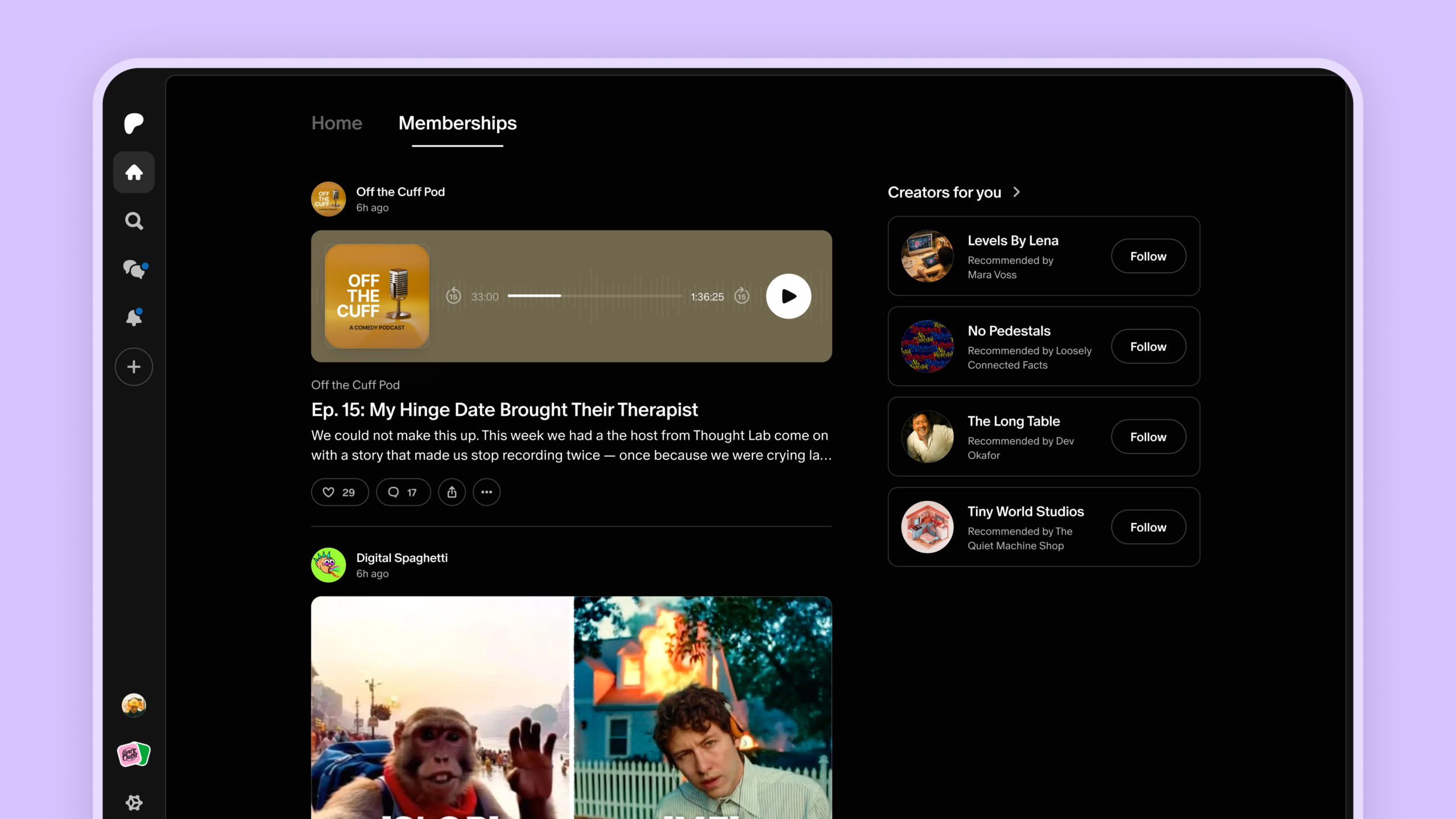The width and height of the screenshot is (1456, 819).
Task: Skip forward 15 seconds in podcast player
Action: (742, 296)
